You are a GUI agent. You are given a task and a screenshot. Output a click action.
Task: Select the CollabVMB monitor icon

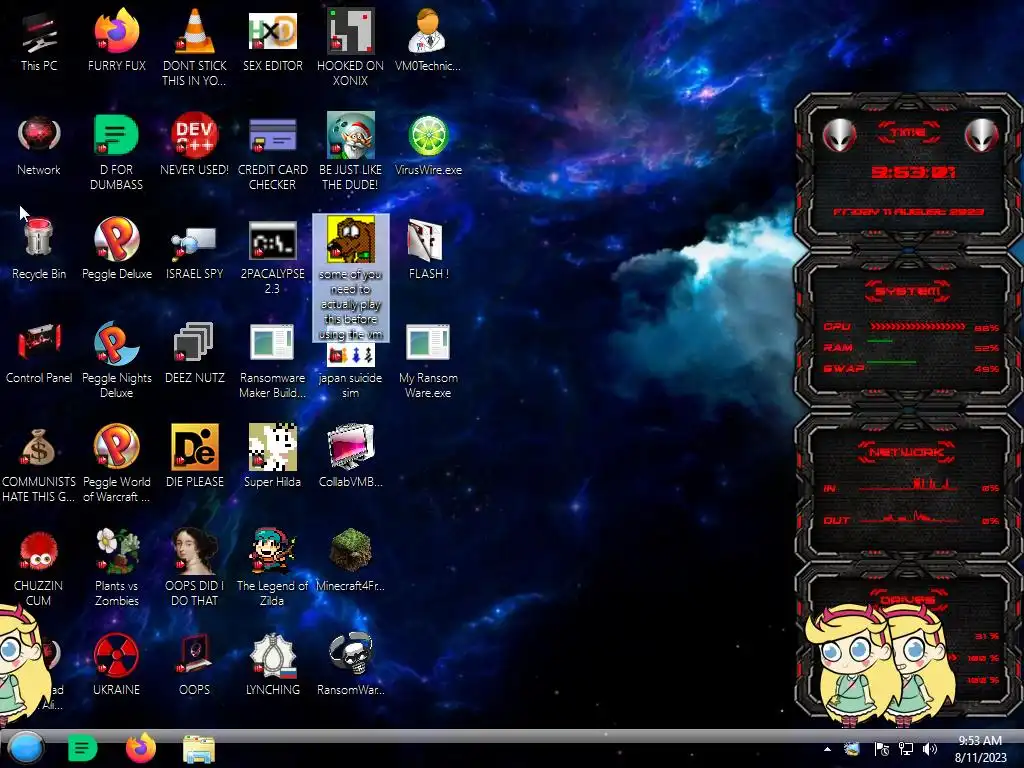click(351, 447)
